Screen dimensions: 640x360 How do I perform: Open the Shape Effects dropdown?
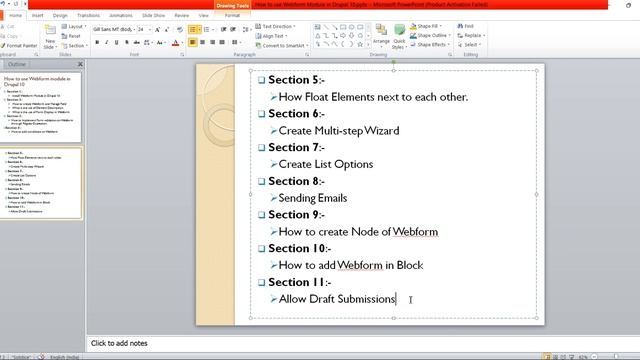point(430,44)
